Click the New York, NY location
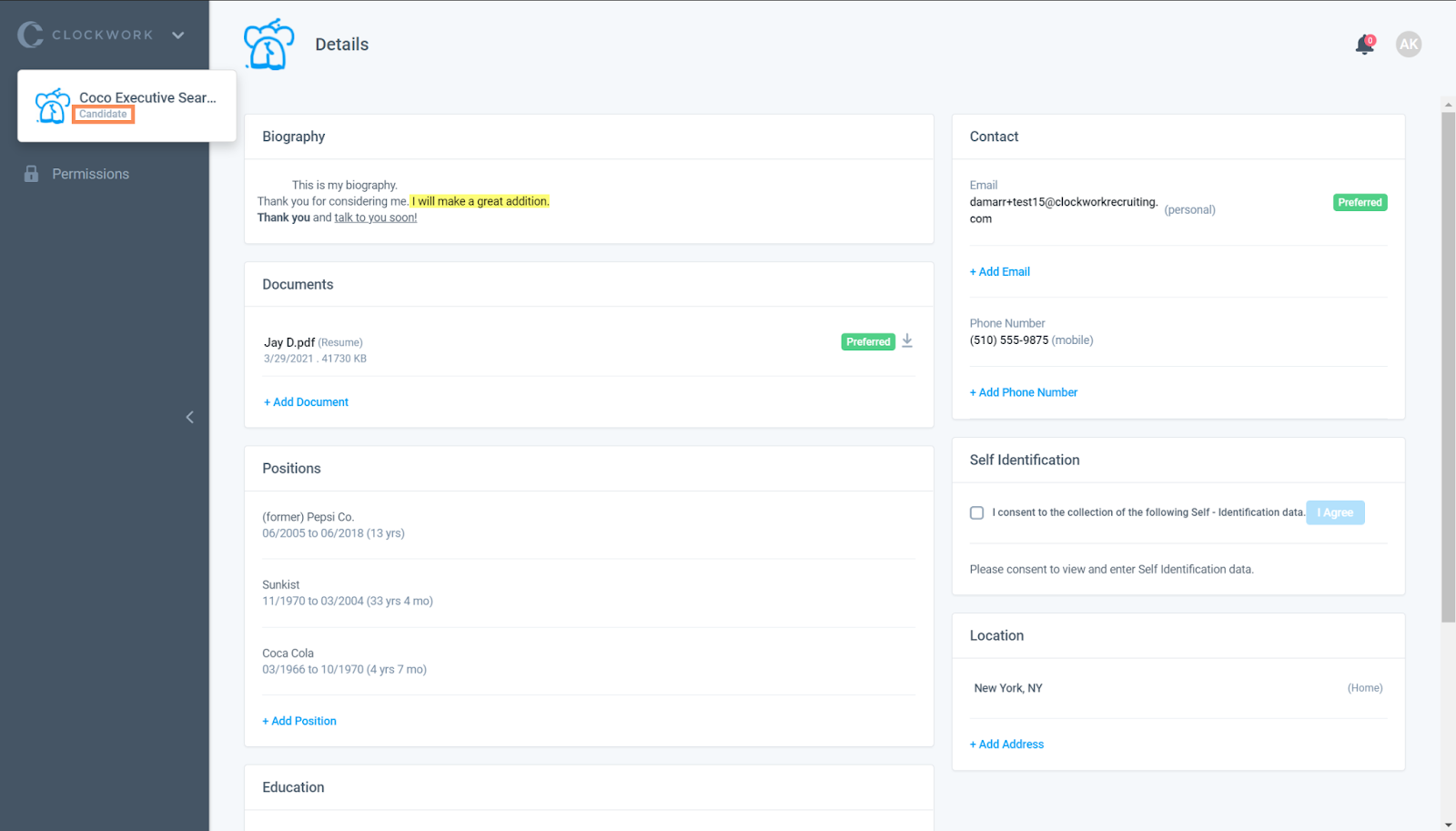This screenshot has height=831, width=1456. (x=1008, y=688)
